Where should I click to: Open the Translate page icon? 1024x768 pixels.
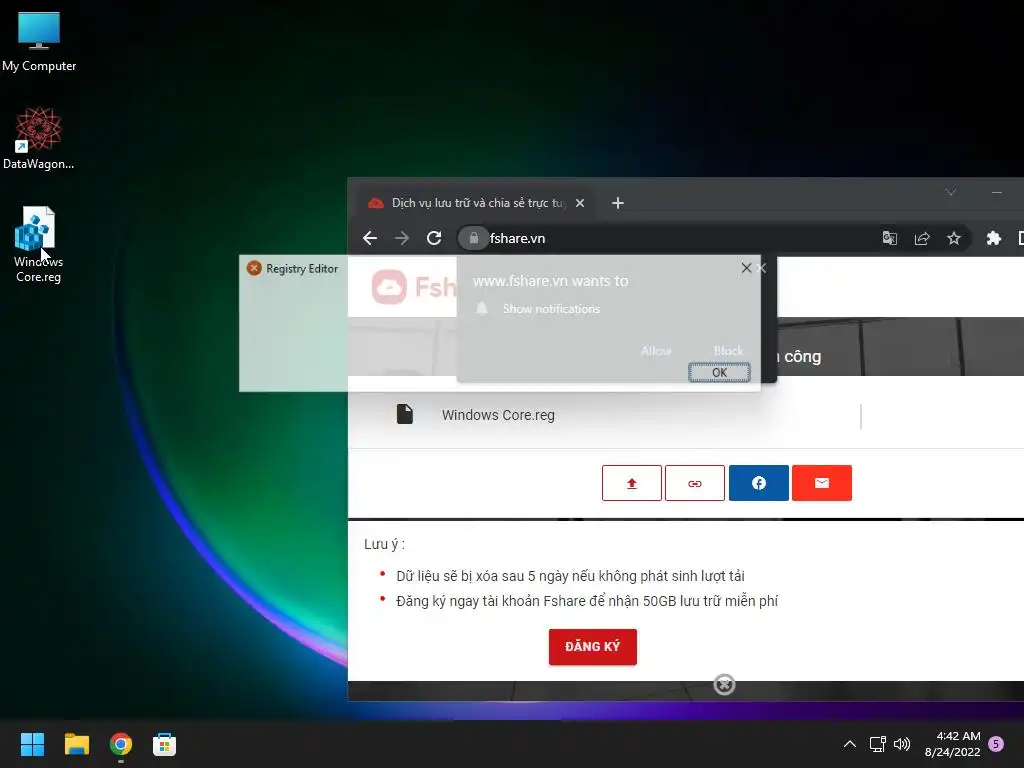(889, 238)
